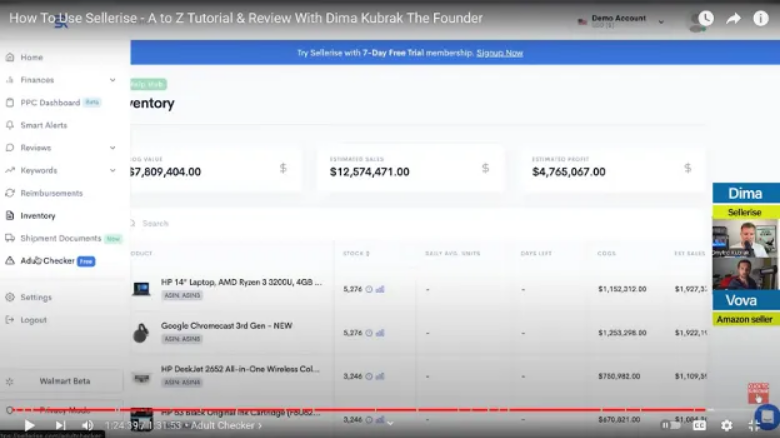Click the exit full screen icon
This screenshot has width=780, height=438.
[x=754, y=425]
